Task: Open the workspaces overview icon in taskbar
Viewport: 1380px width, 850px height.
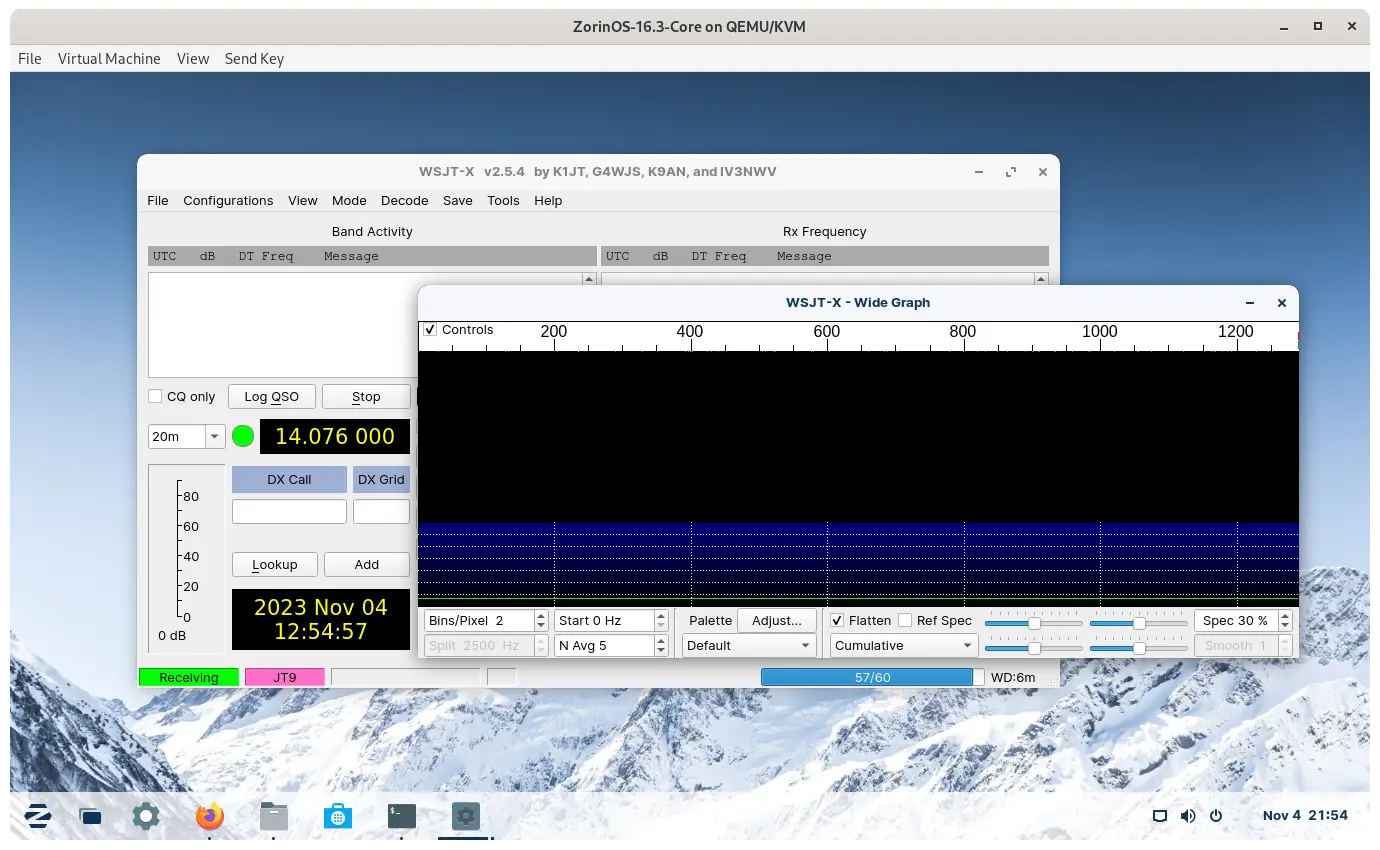Action: click(x=90, y=816)
